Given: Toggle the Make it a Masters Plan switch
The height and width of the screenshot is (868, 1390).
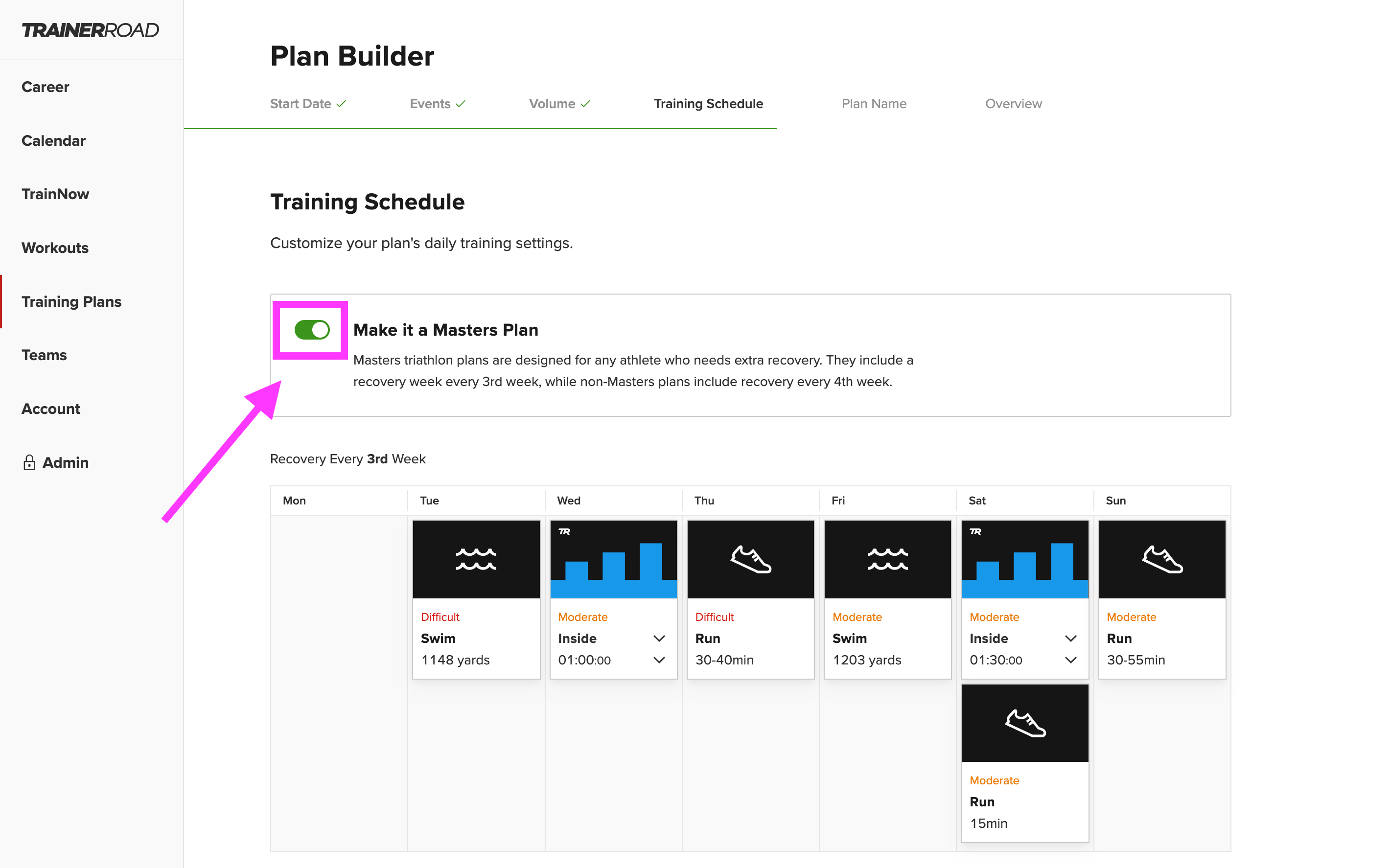Looking at the screenshot, I should (312, 329).
